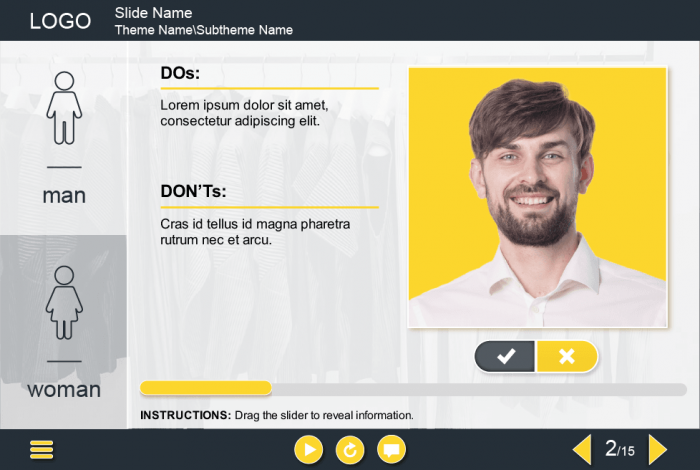The image size is (700, 470).
Task: Go to next slide arrow
Action: click(x=658, y=449)
